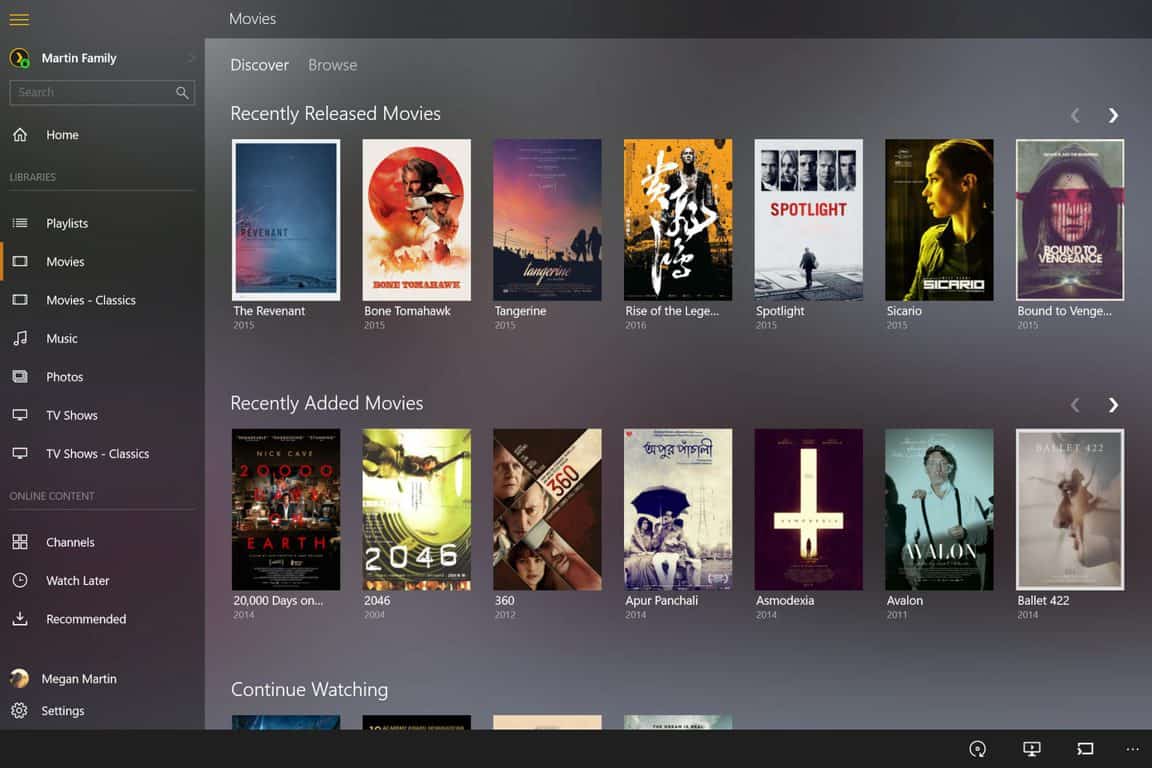Click the Watch Later clock icon

(x=20, y=580)
